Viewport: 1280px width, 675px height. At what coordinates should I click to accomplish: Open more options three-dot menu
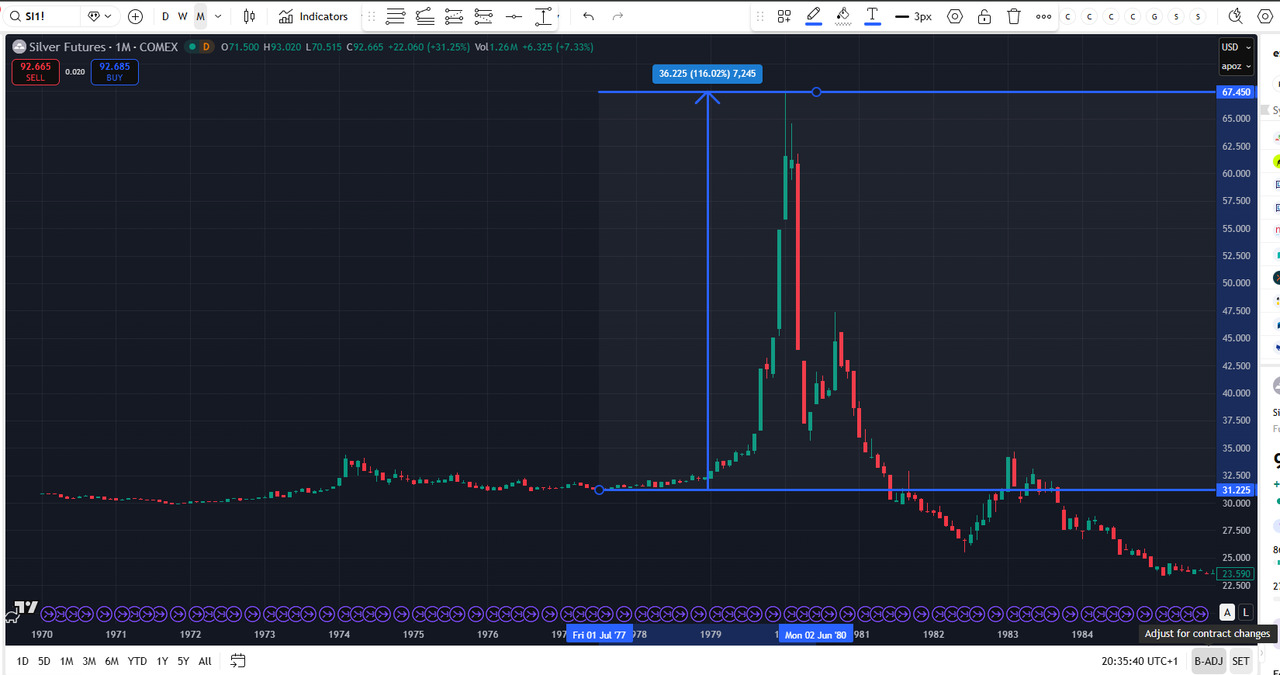pos(1044,17)
